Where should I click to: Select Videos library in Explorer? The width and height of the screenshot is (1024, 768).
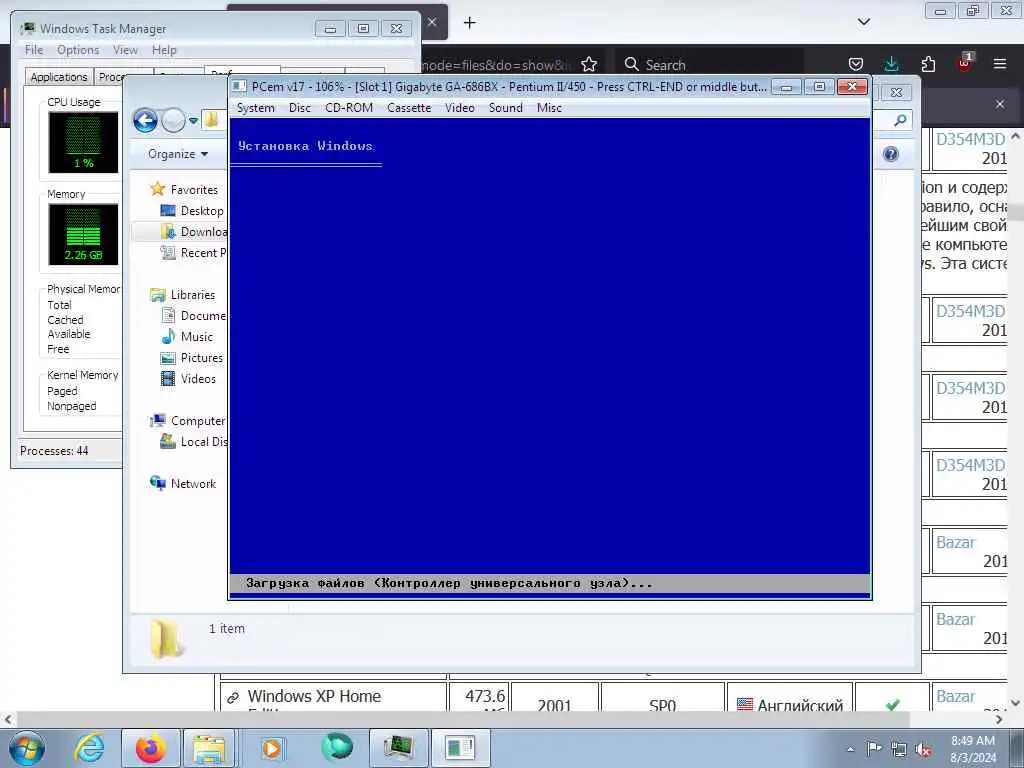click(198, 379)
